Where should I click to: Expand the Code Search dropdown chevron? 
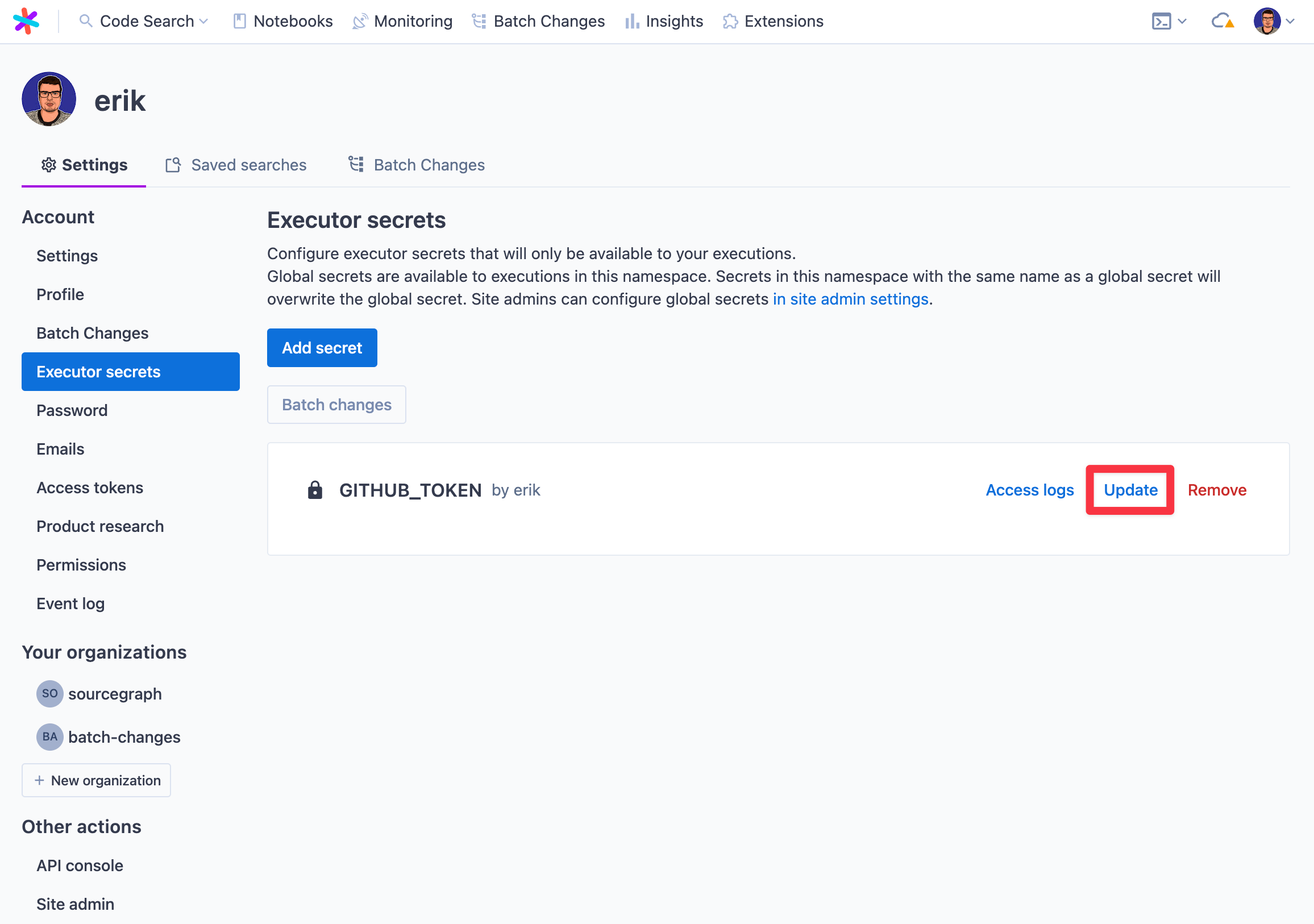[x=205, y=21]
